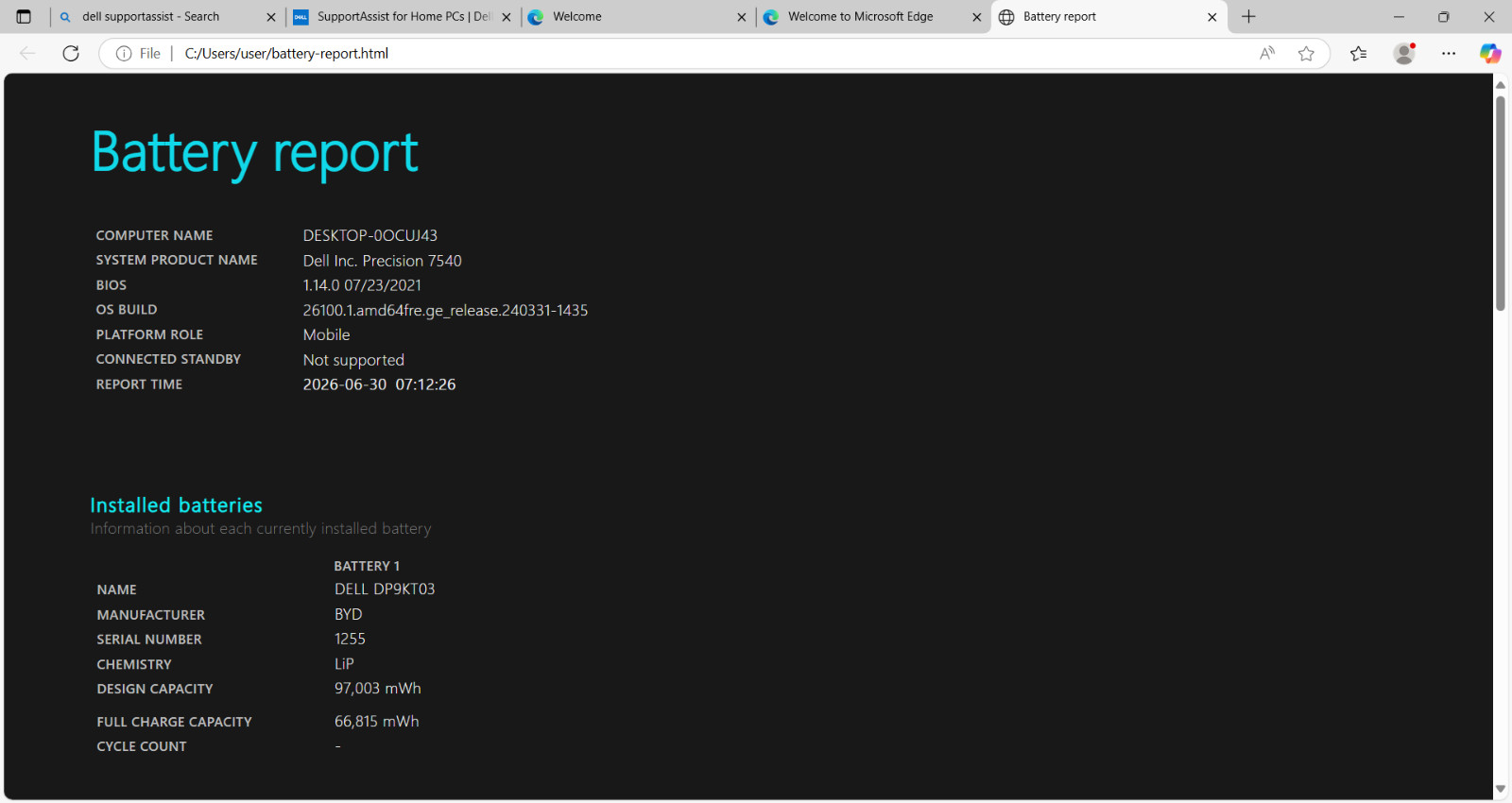1512x803 pixels.
Task: Minimize the Edge window
Action: coord(1399,17)
